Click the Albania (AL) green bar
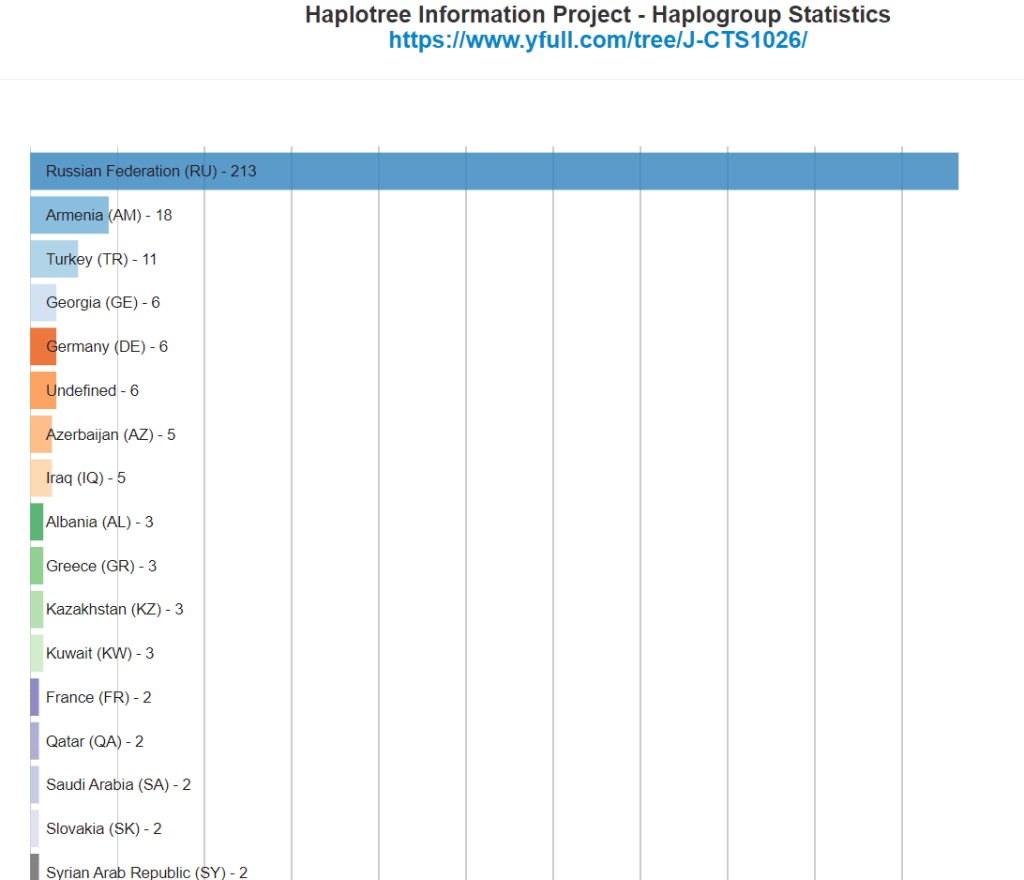Screen dimensions: 1024x880 point(37,522)
